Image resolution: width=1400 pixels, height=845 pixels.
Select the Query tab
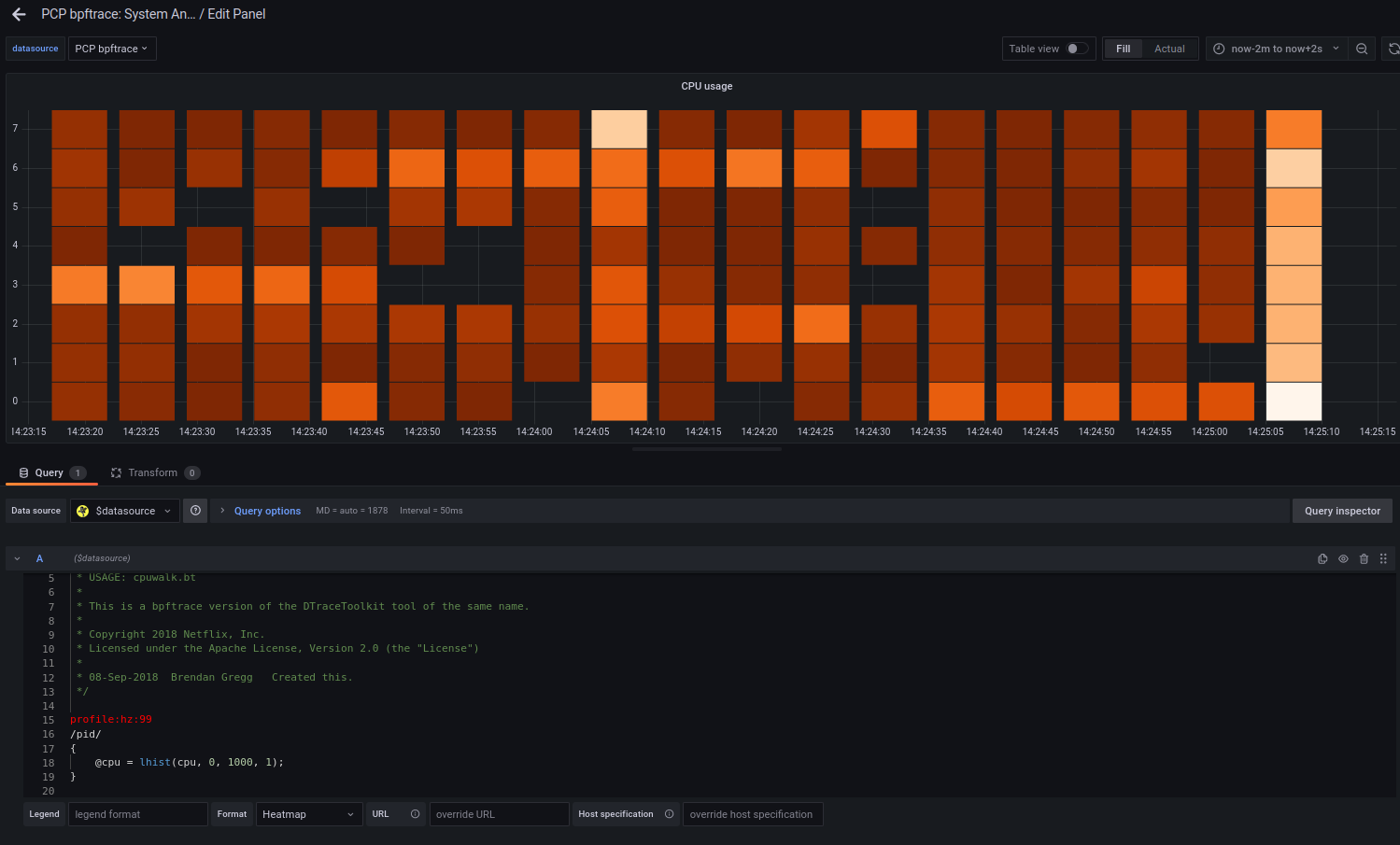click(x=50, y=472)
